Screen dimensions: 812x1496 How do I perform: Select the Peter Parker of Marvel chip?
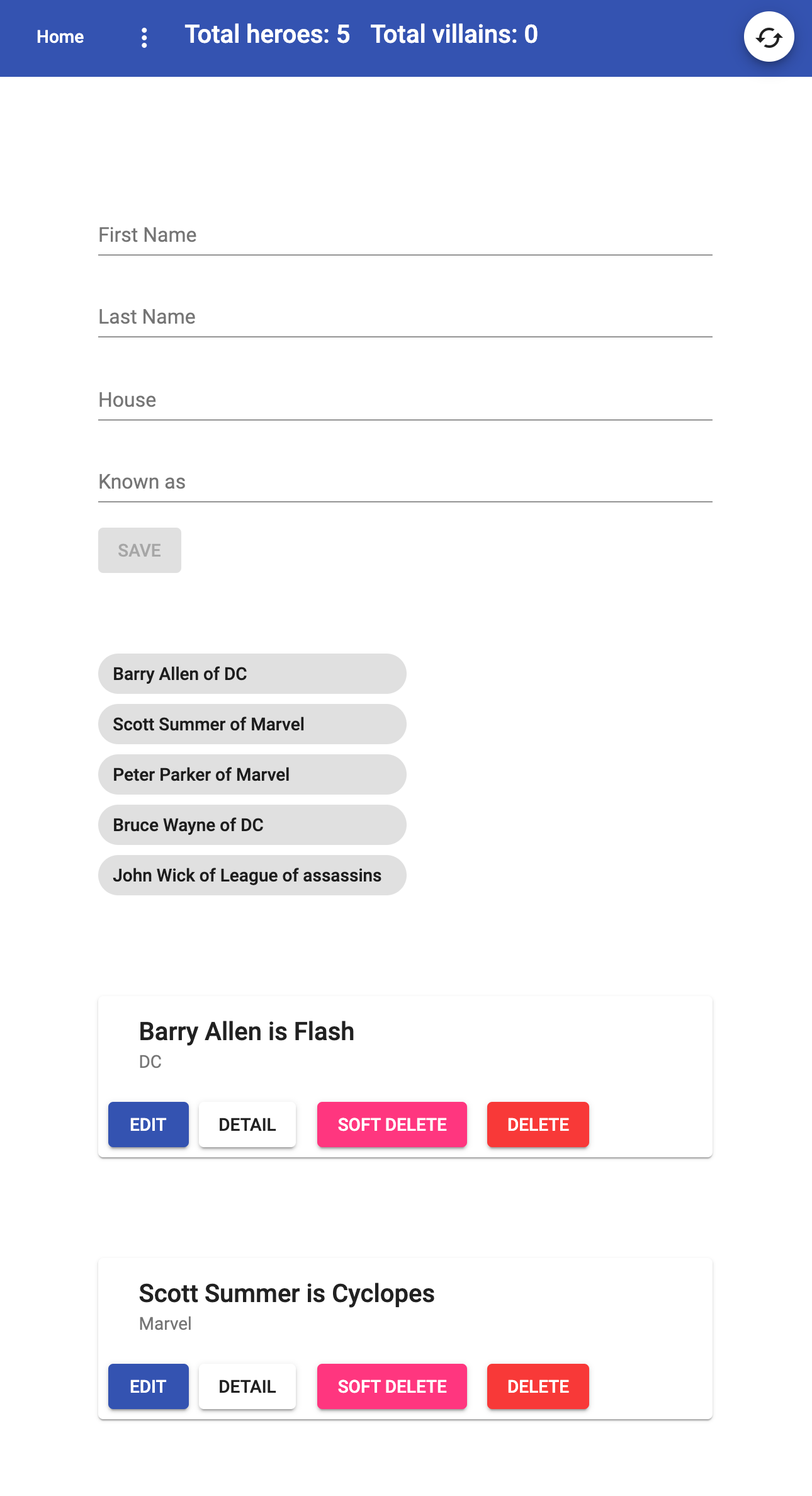(x=252, y=774)
